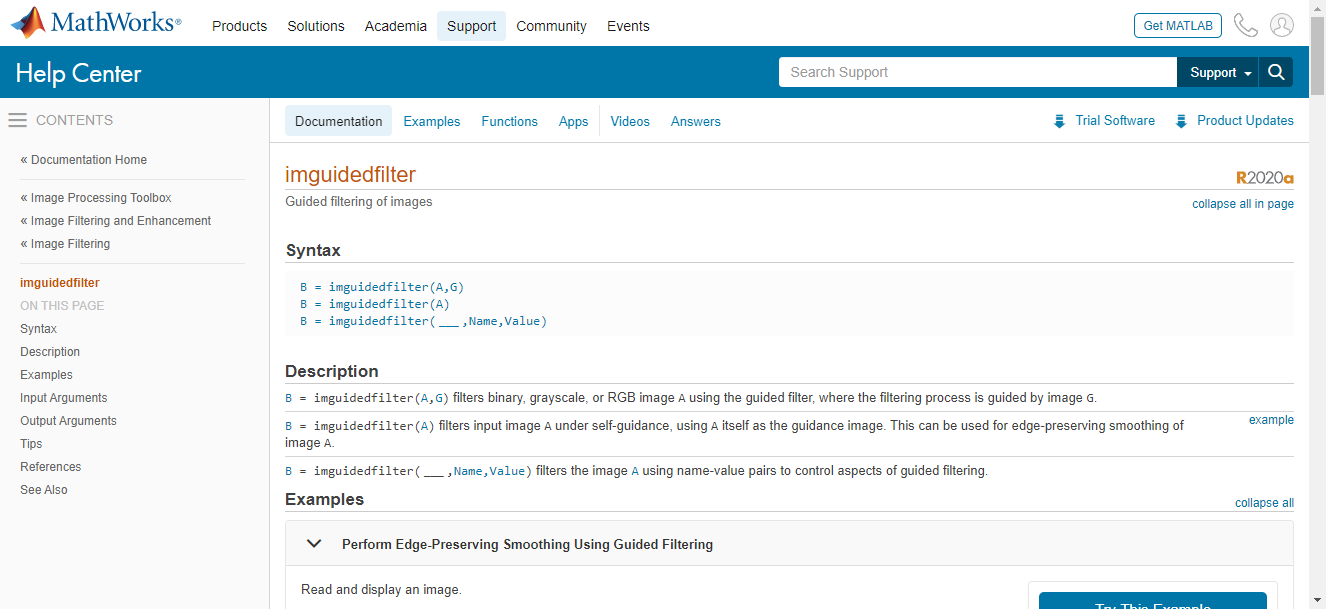Open the contact phone icon
Image resolution: width=1326 pixels, height=609 pixels.
coord(1245,25)
